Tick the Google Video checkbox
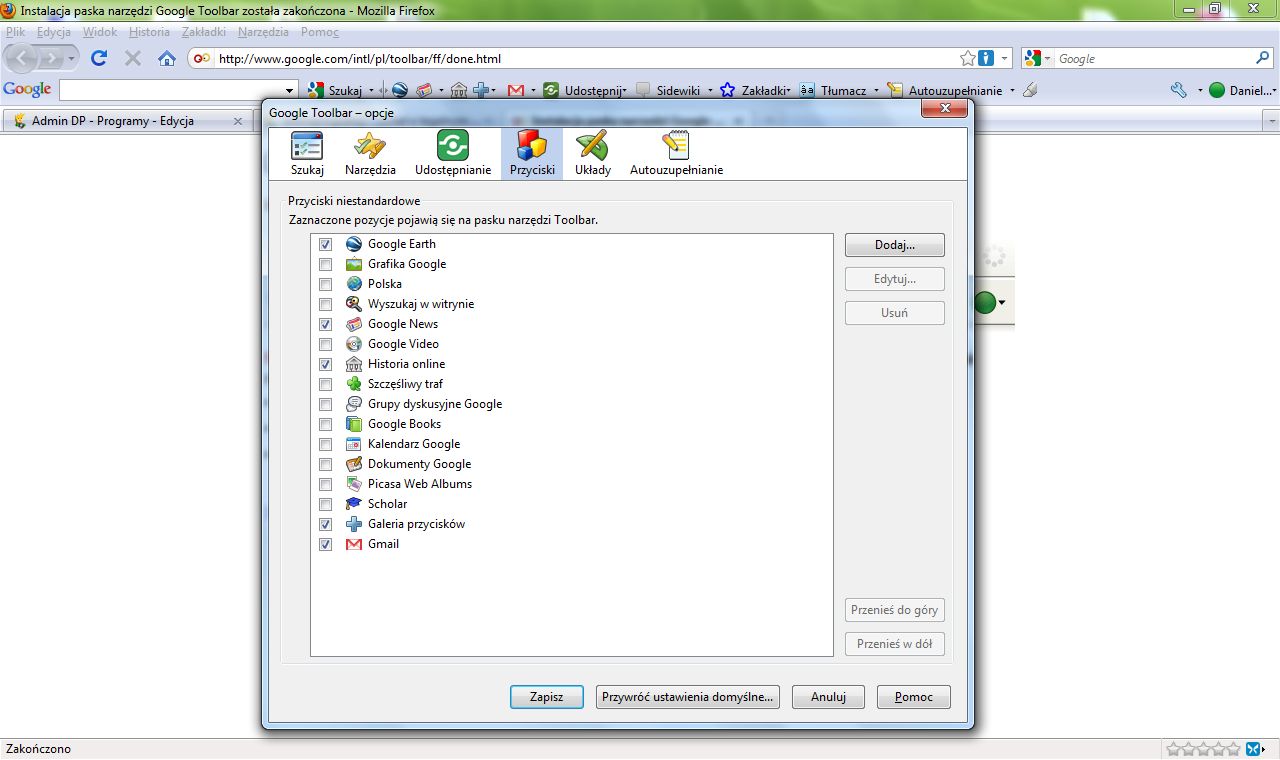The width and height of the screenshot is (1280, 760). 325,344
